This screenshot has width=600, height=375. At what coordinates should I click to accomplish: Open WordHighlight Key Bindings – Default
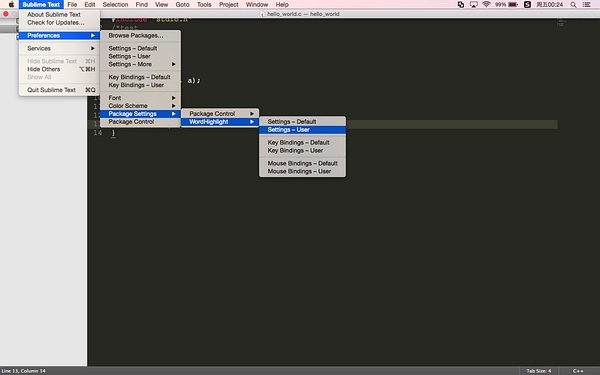coord(302,142)
